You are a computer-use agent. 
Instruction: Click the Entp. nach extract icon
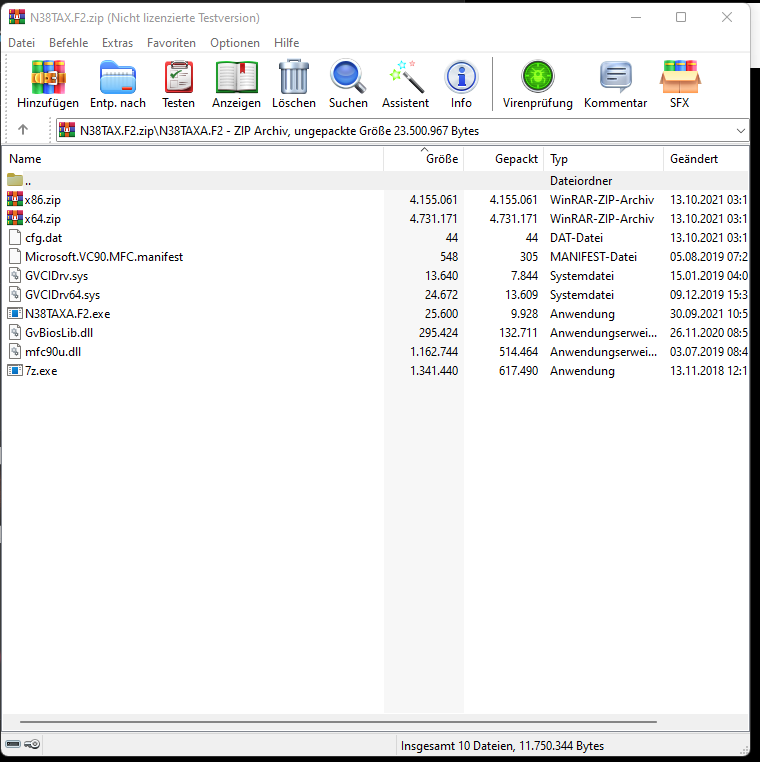(118, 77)
